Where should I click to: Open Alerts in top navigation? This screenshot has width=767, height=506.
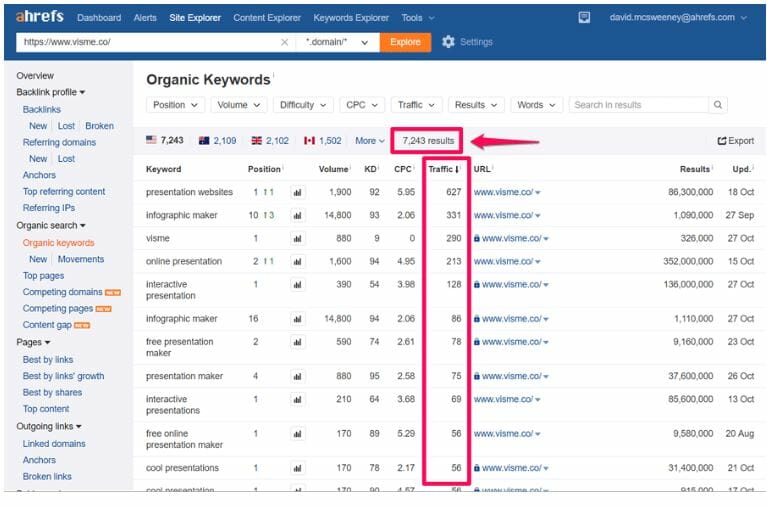[x=145, y=18]
